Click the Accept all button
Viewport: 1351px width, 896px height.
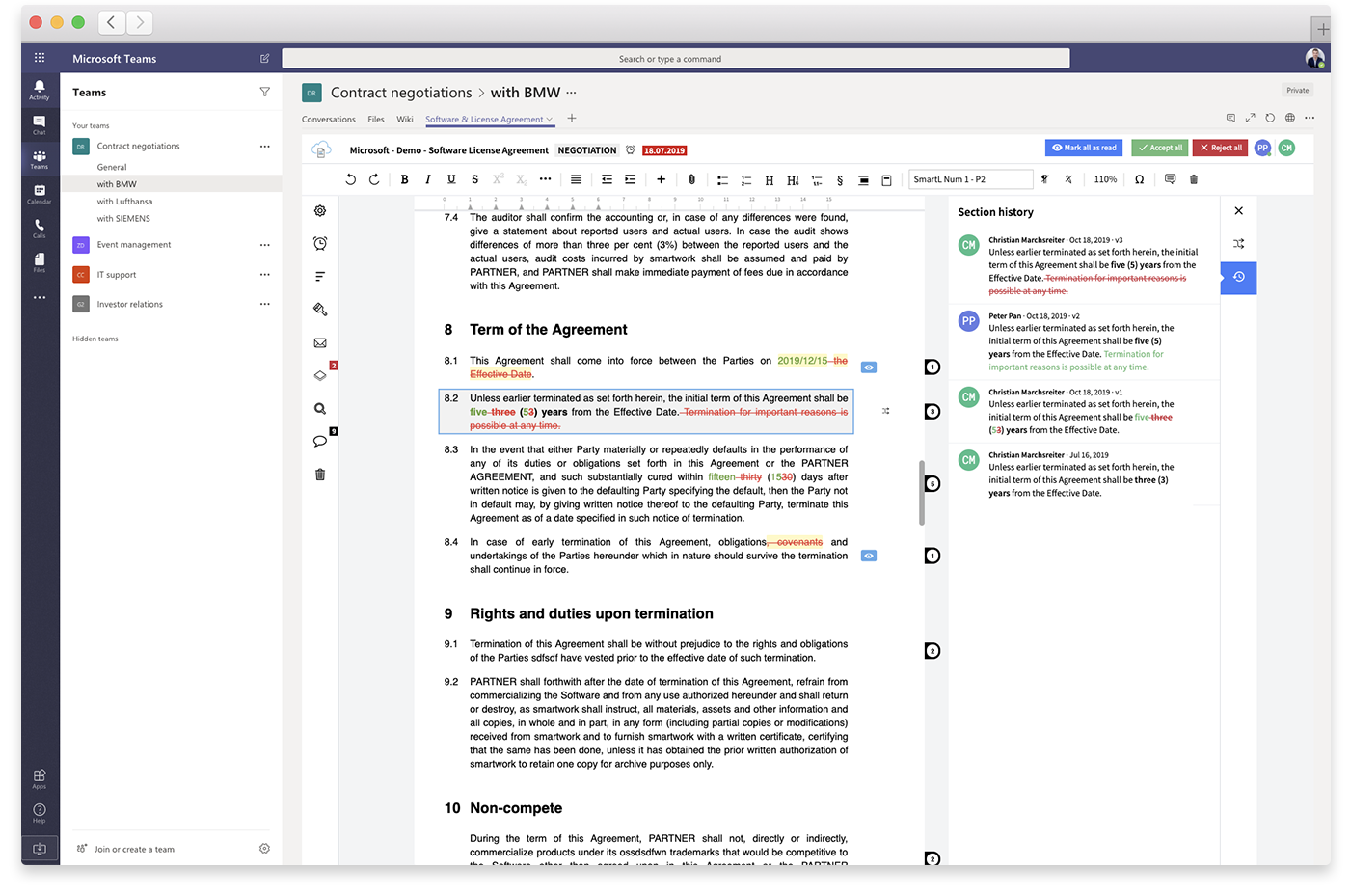(1160, 148)
